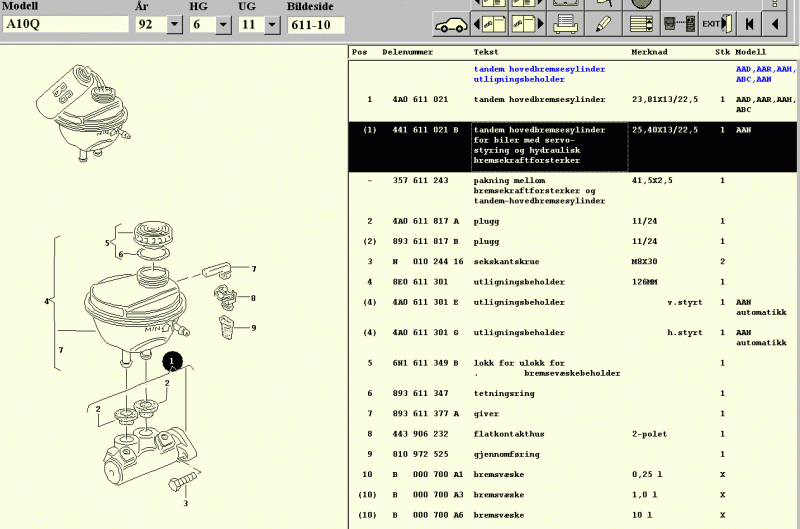
Task: Click the car vehicle selection icon
Action: 451,23
